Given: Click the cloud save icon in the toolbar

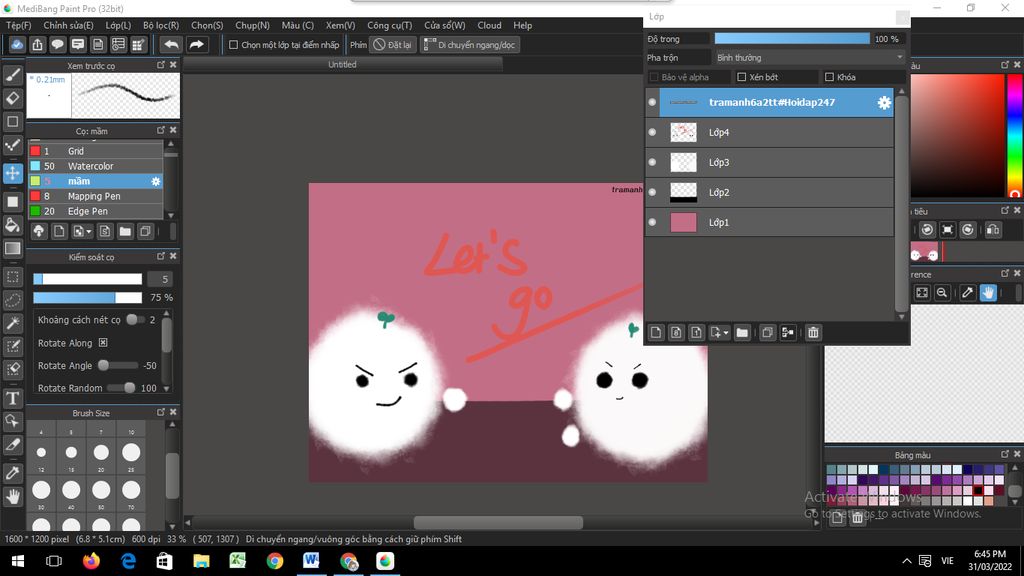Looking at the screenshot, I should coord(17,44).
